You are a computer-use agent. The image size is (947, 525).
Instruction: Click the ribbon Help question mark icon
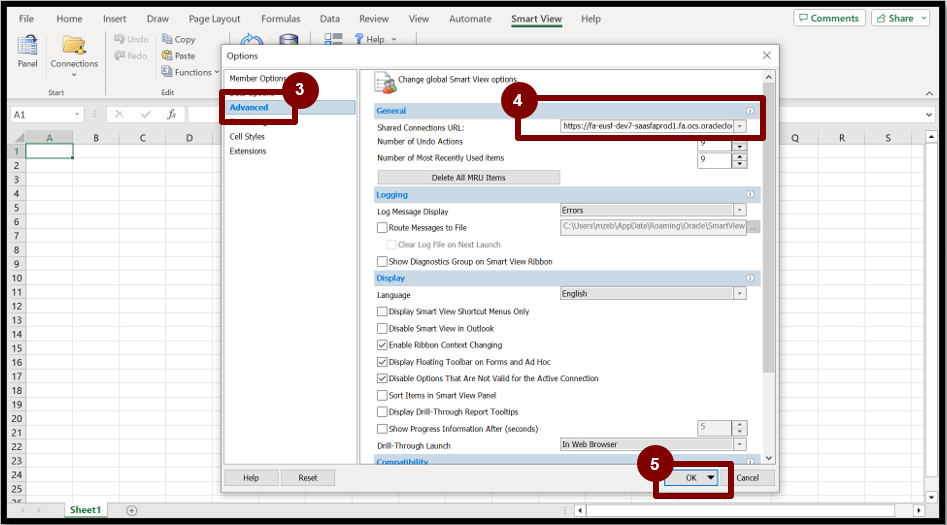(359, 39)
